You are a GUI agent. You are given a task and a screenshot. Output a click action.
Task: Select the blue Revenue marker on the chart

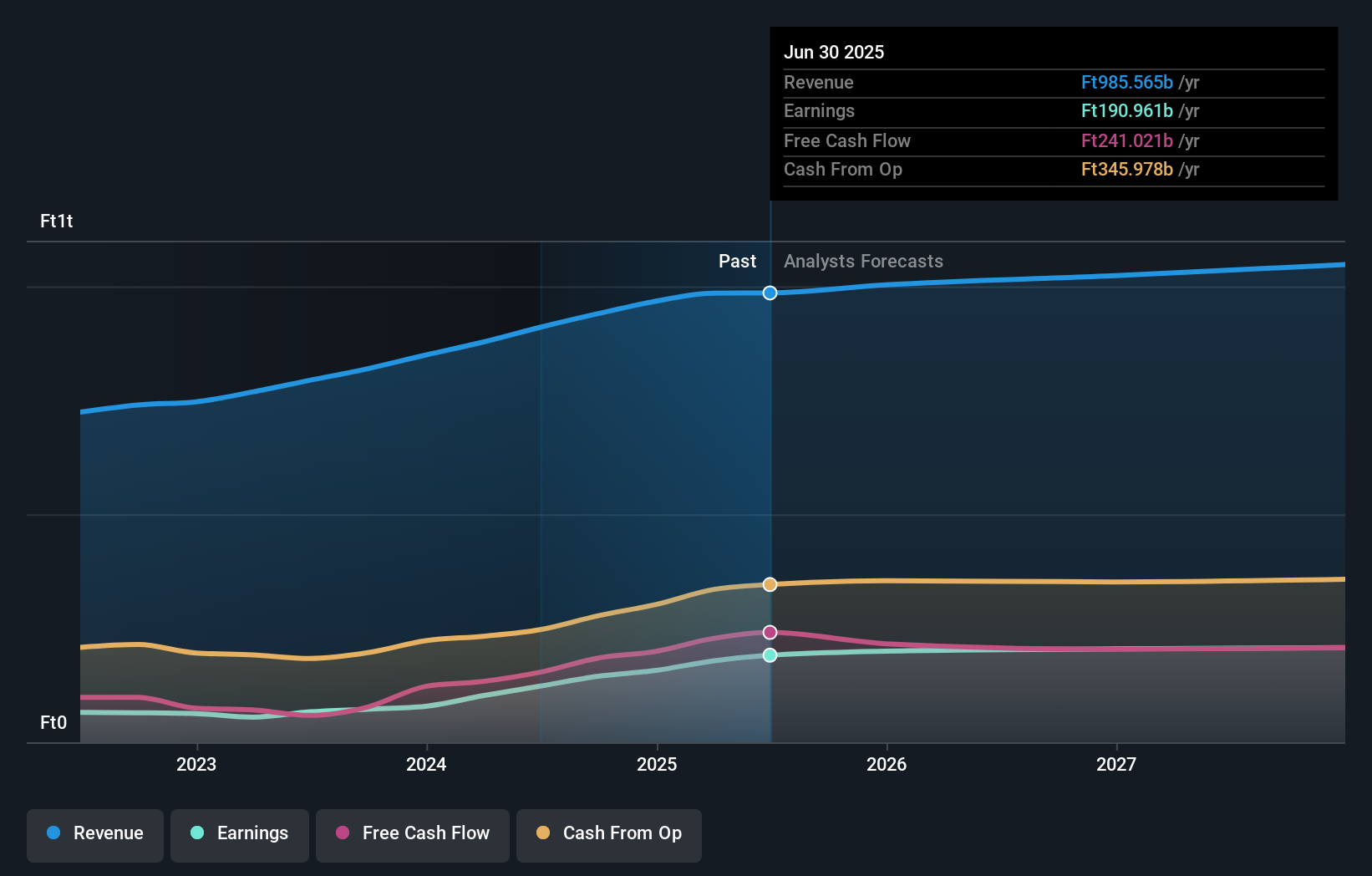[770, 293]
